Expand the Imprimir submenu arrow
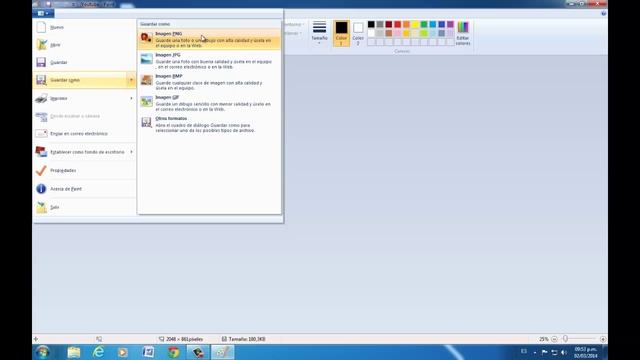Screen dimensions: 640x360 point(131,98)
